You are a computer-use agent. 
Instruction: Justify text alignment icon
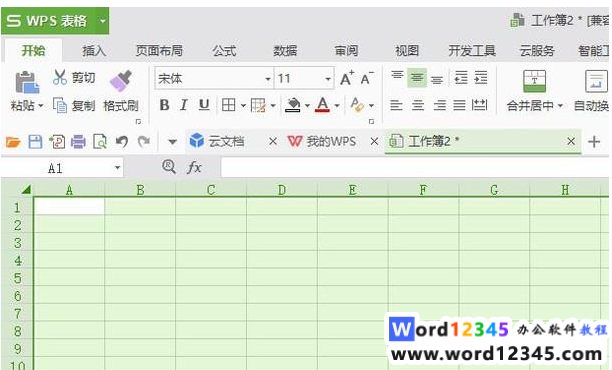459,105
